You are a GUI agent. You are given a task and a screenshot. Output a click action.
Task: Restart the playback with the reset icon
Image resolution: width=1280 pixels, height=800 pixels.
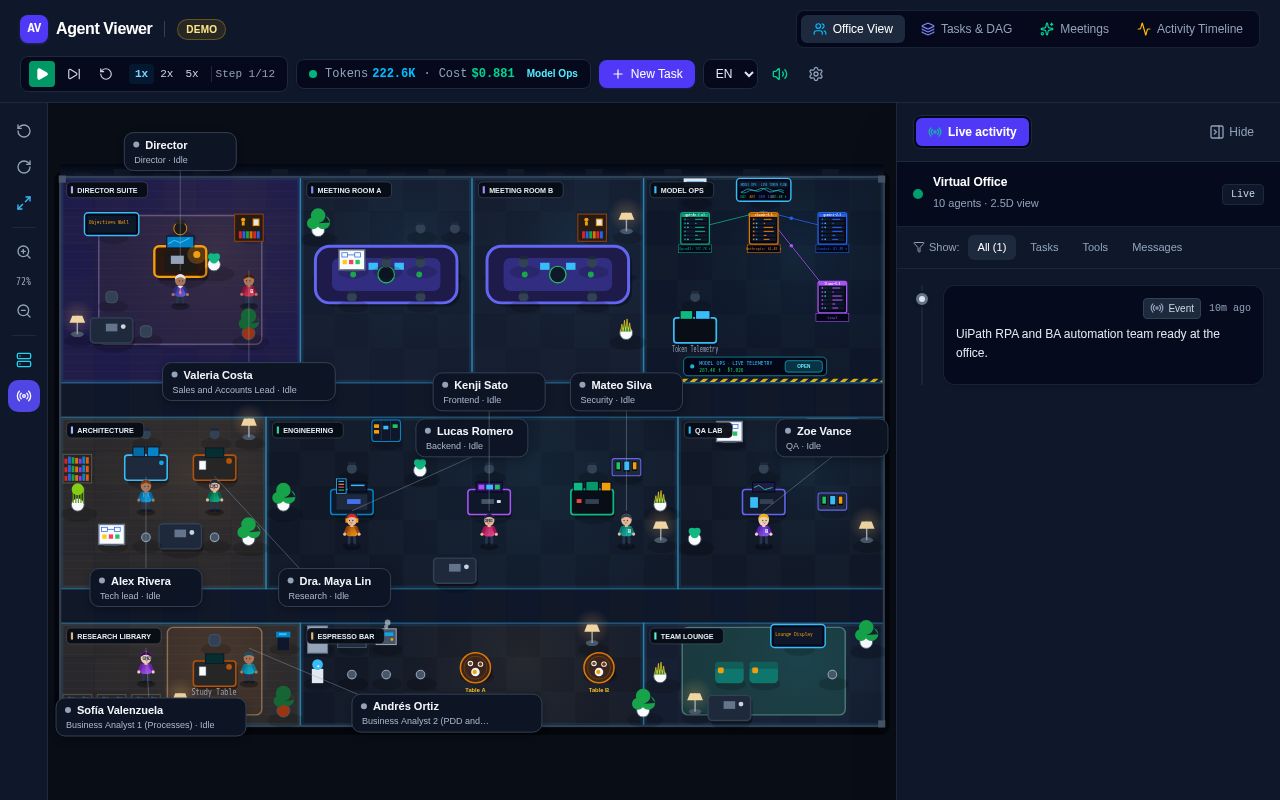106,74
